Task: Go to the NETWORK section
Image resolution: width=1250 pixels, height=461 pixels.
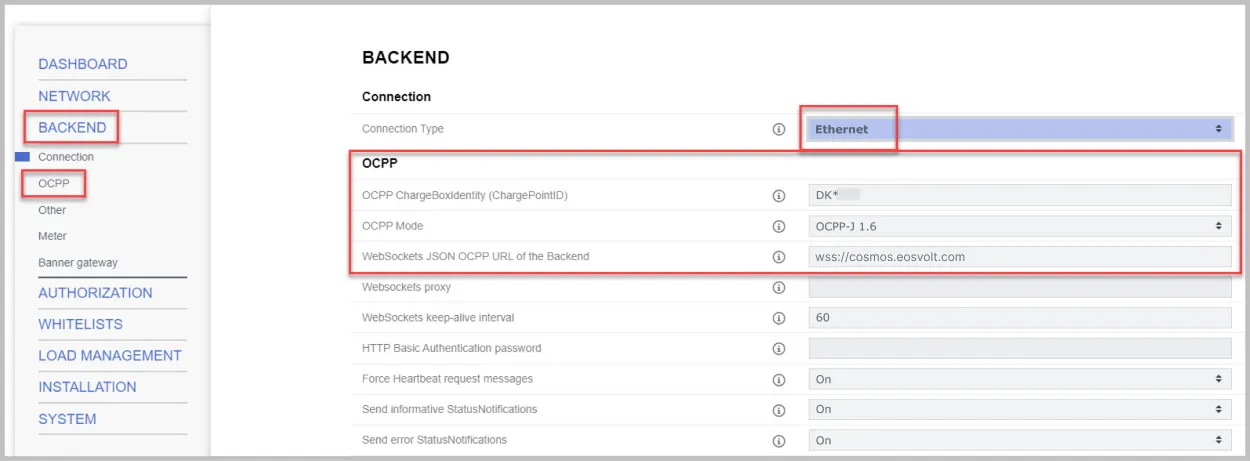Action: coord(74,96)
